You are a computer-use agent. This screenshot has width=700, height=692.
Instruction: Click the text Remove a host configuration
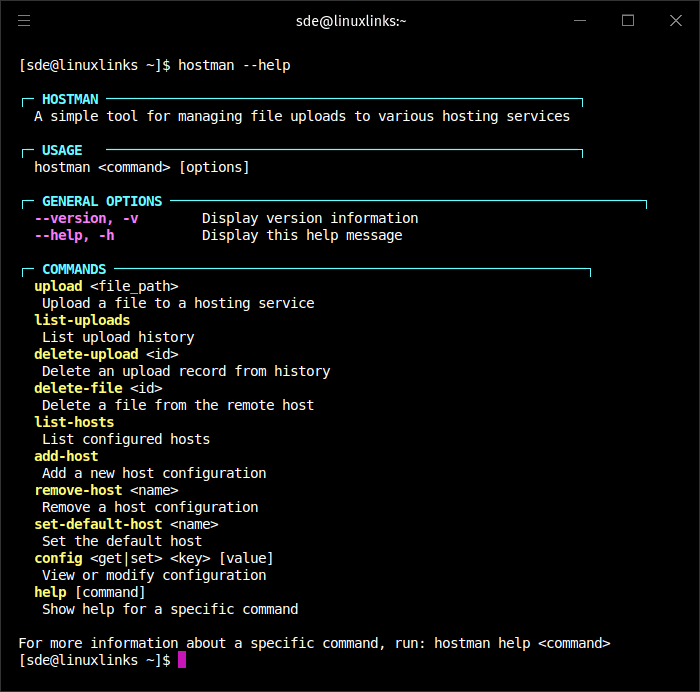click(x=150, y=507)
